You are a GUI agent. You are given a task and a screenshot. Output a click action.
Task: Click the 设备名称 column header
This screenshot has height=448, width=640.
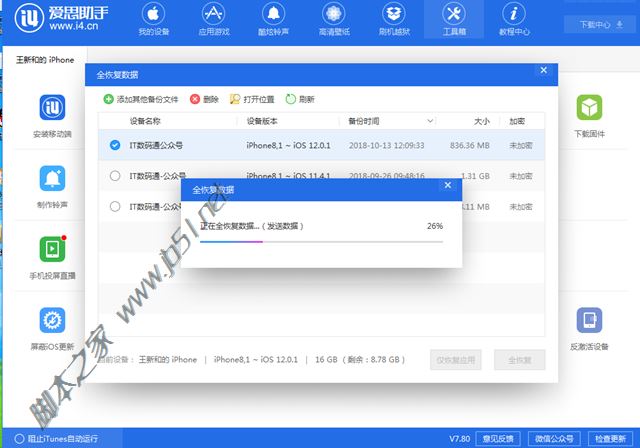(145, 121)
